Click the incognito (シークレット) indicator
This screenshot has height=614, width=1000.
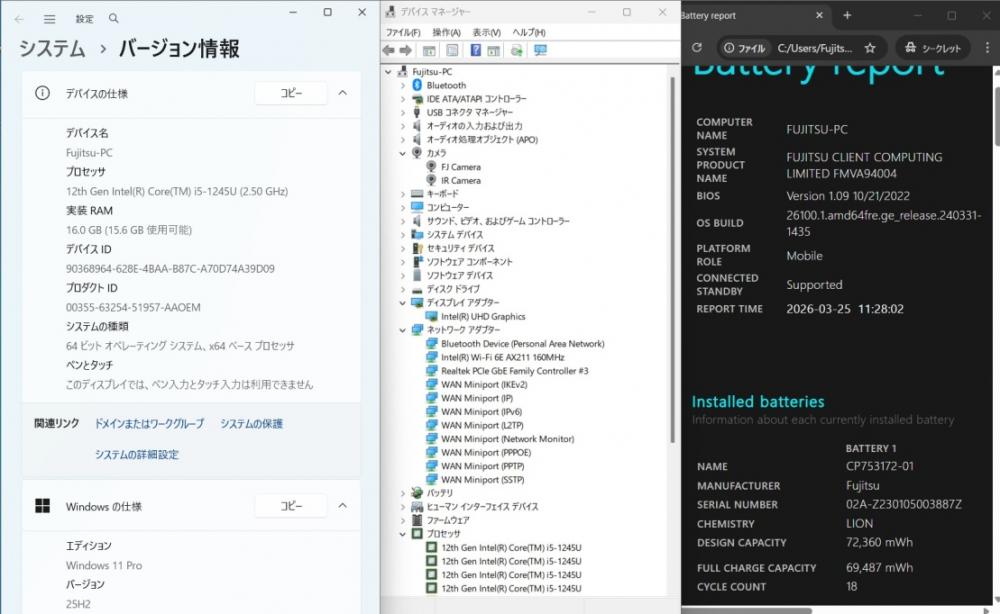(933, 48)
